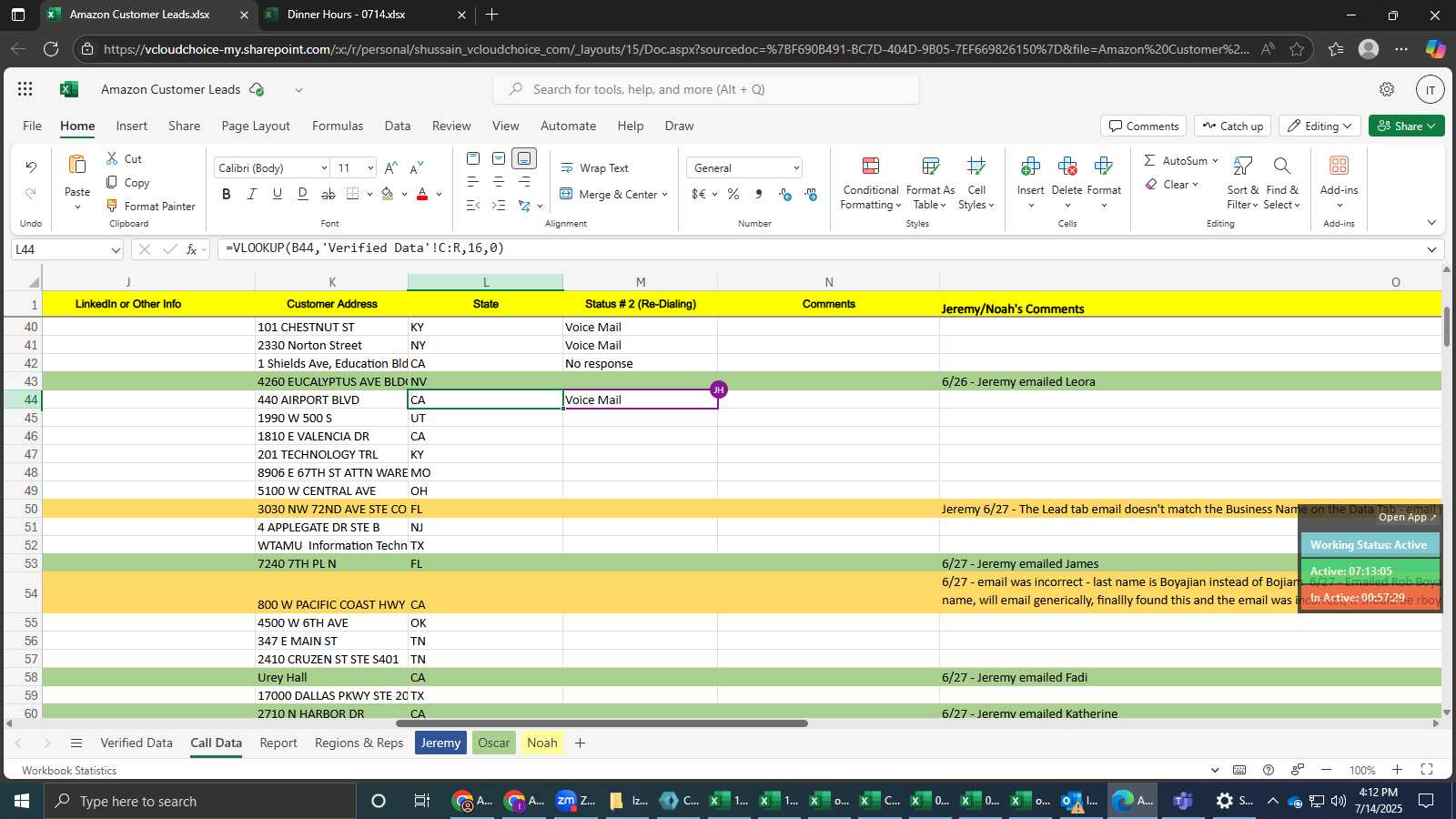Open the app launcher waffle icon
Screen dimensions: 1456x819
(x=25, y=89)
